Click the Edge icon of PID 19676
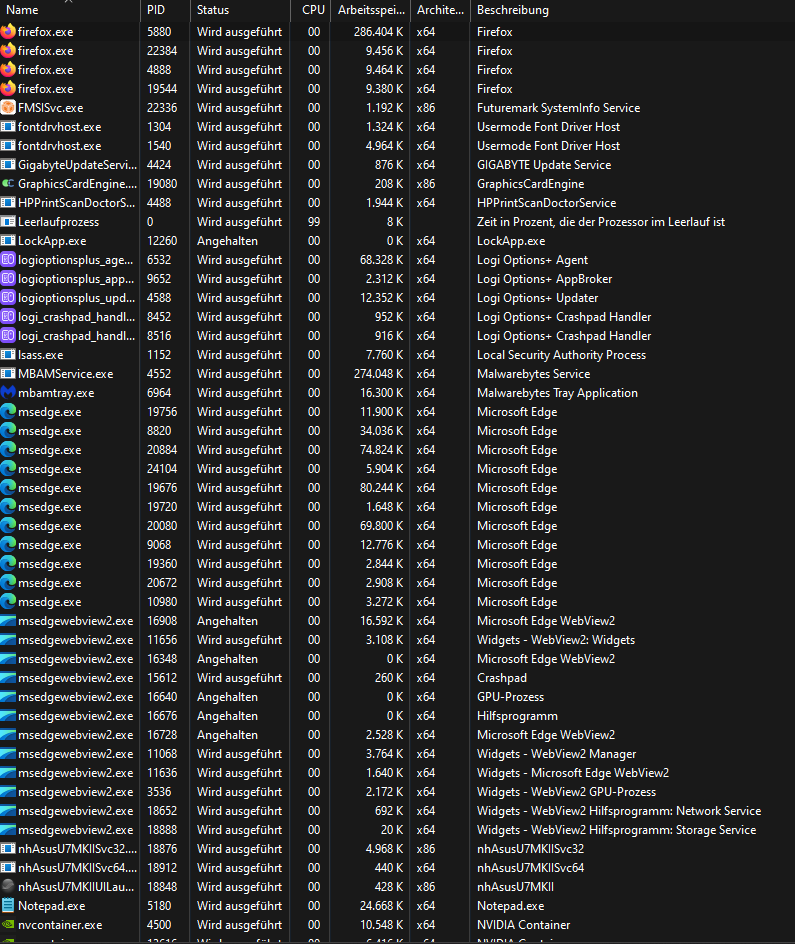 (8, 488)
